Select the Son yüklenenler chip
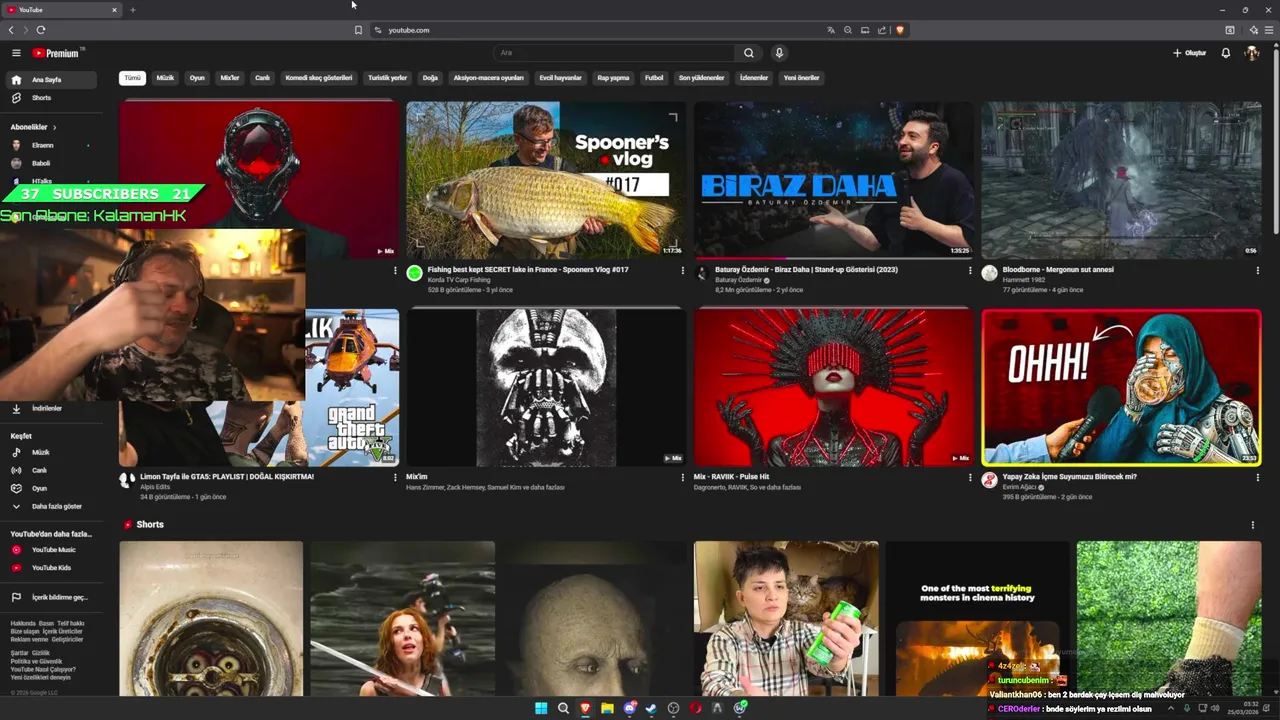This screenshot has width=1280, height=720. coord(701,78)
